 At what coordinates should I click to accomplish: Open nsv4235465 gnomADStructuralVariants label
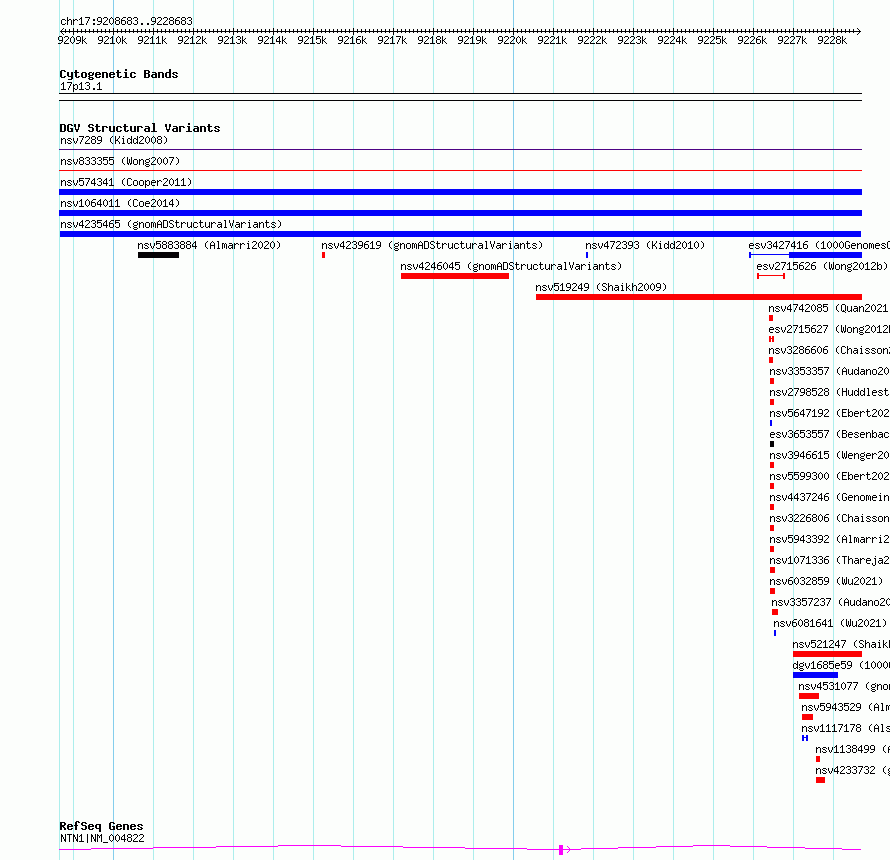click(171, 224)
